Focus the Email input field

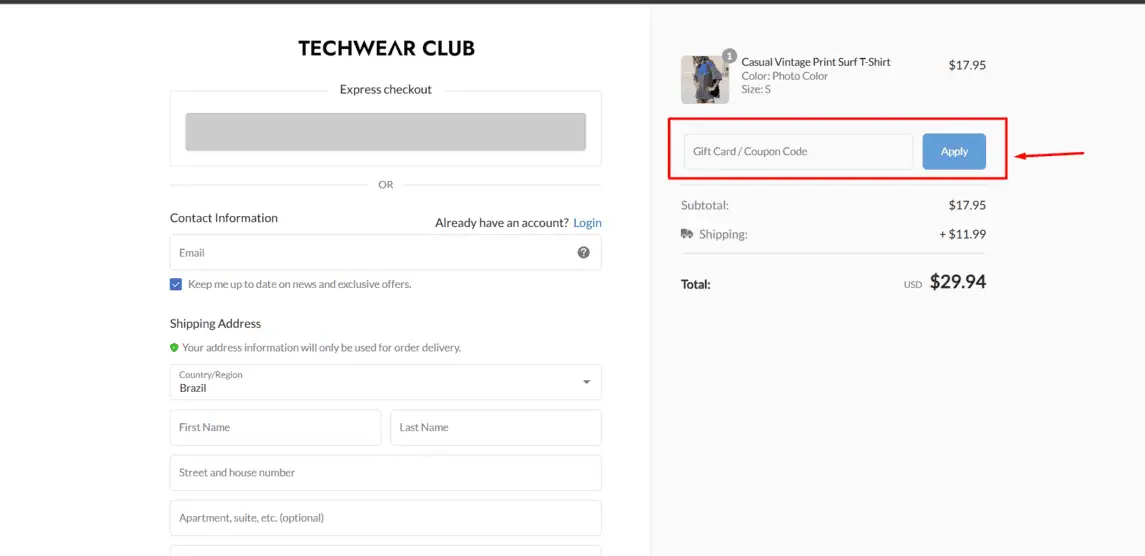tap(386, 253)
